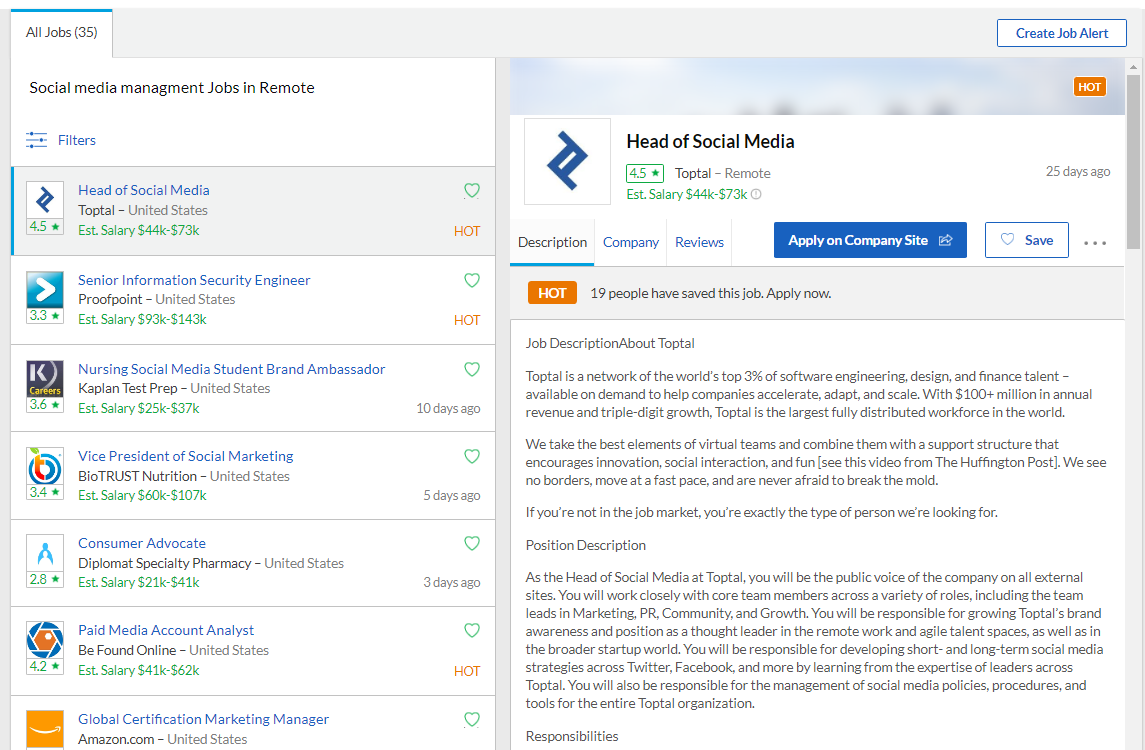
Task: Switch to the Reviews tab
Action: click(x=699, y=242)
